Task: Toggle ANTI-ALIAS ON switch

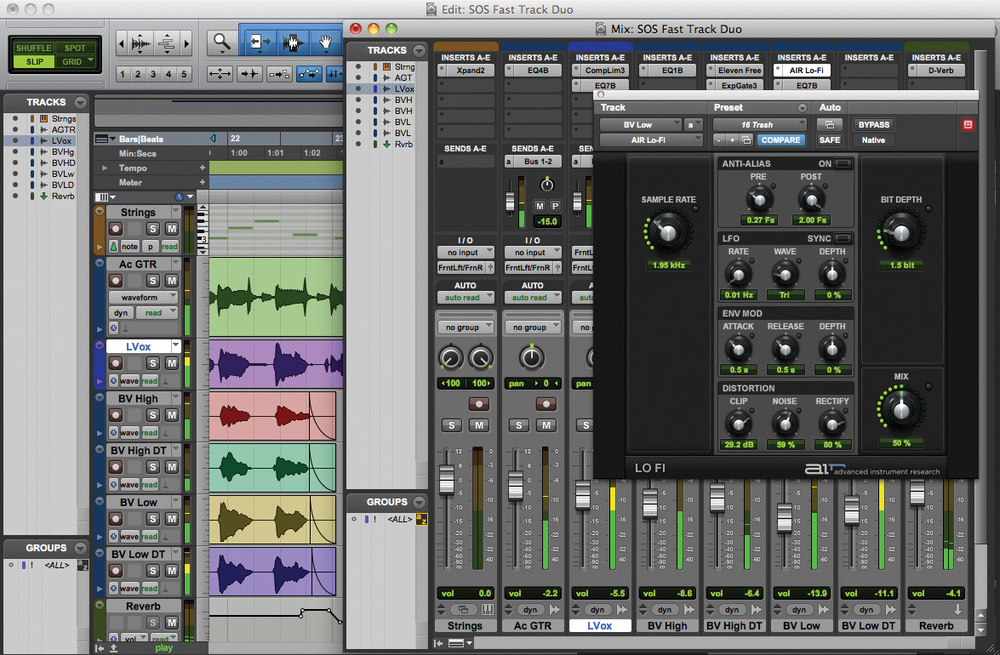Action: pyautogui.click(x=843, y=164)
